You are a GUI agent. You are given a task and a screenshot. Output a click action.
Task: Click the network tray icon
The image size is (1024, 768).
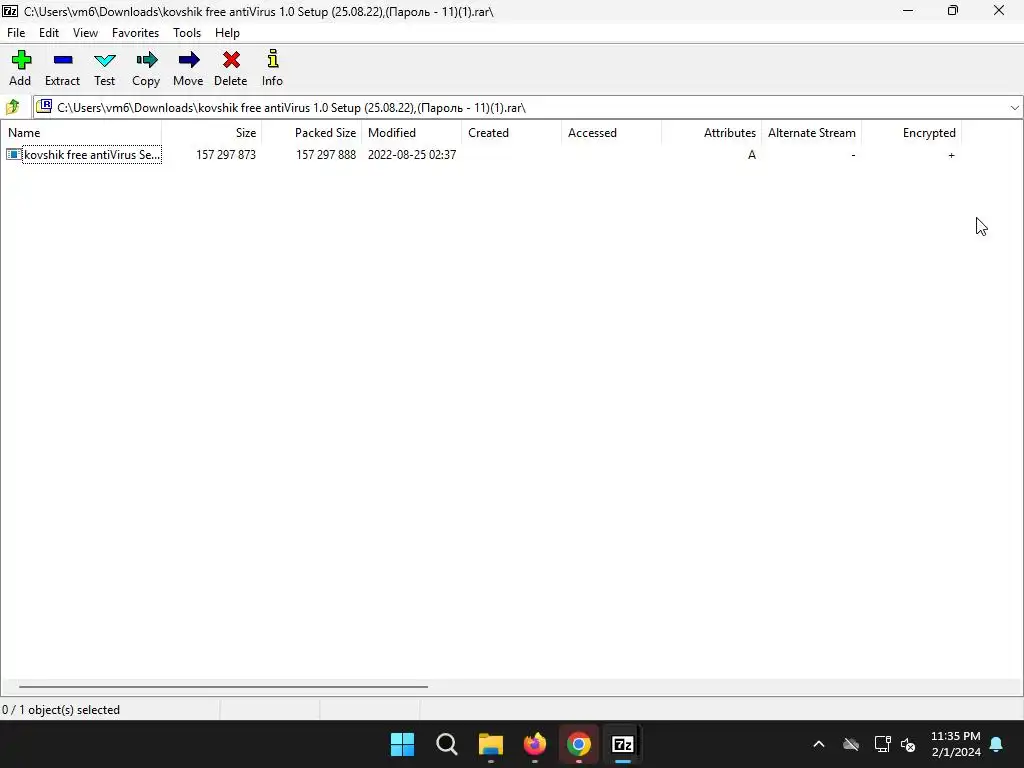(x=882, y=744)
